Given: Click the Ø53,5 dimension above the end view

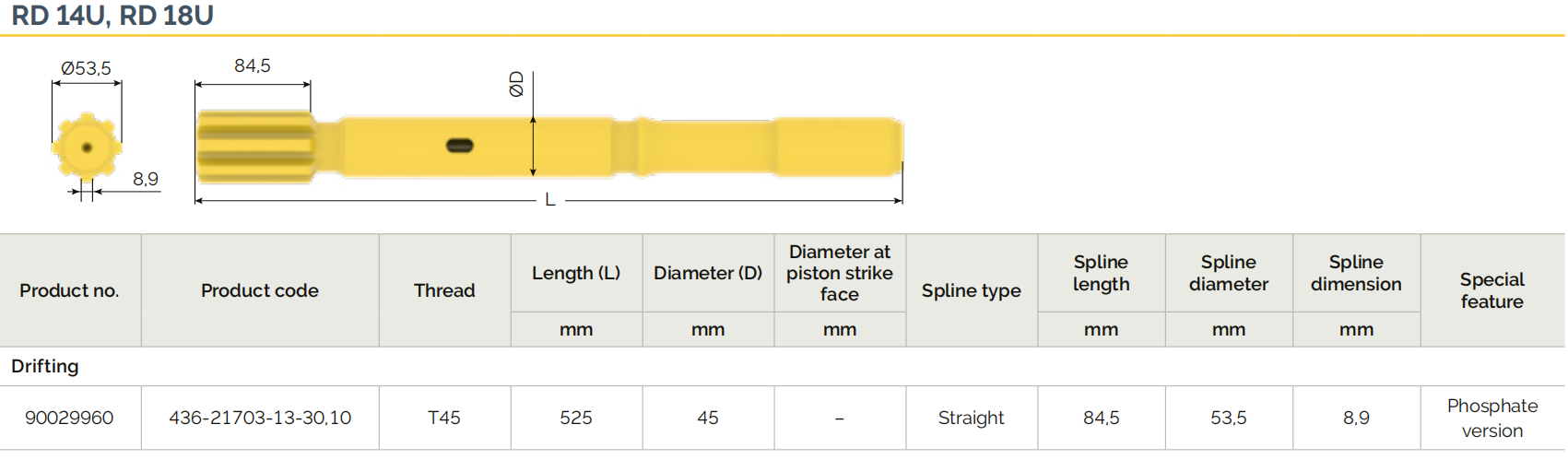Looking at the screenshot, I should point(86,68).
